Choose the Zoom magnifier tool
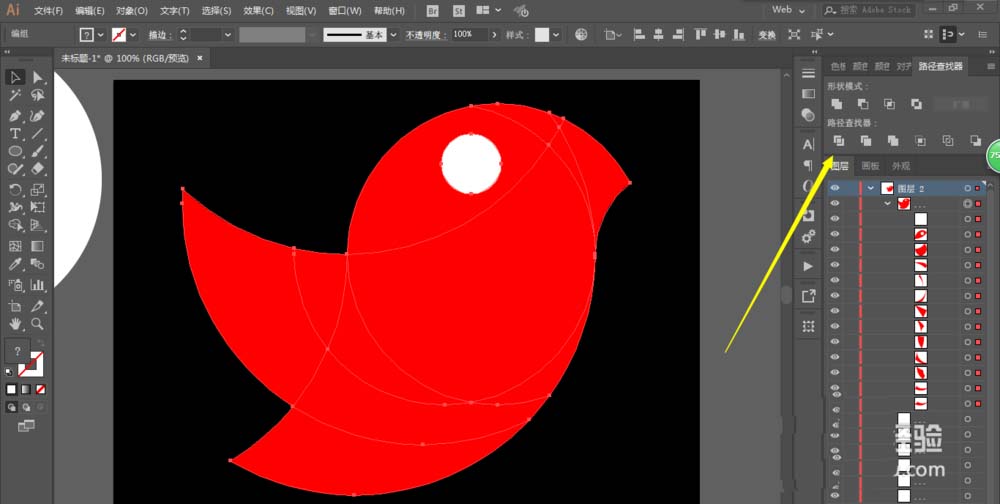Screen dimensions: 1000x504 [x=38, y=323]
